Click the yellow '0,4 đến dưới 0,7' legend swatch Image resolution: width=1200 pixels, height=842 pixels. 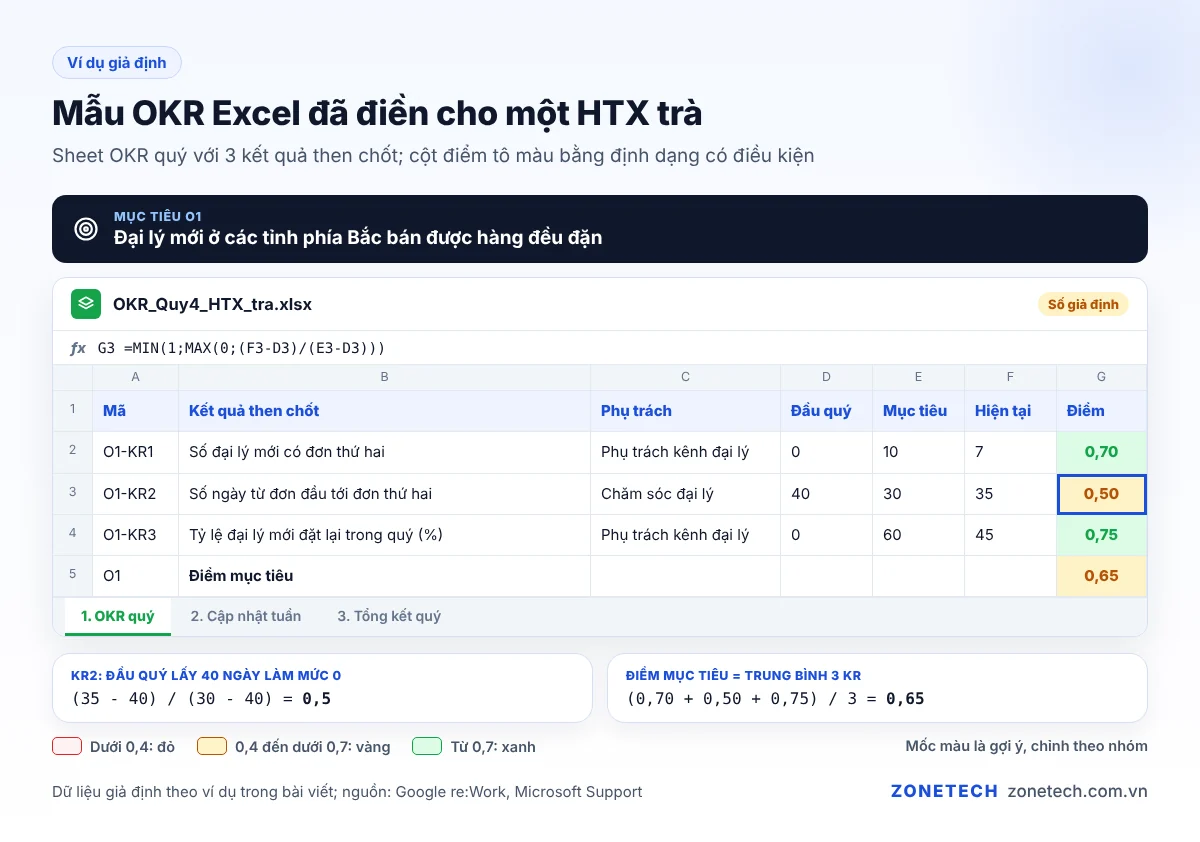[x=212, y=746]
